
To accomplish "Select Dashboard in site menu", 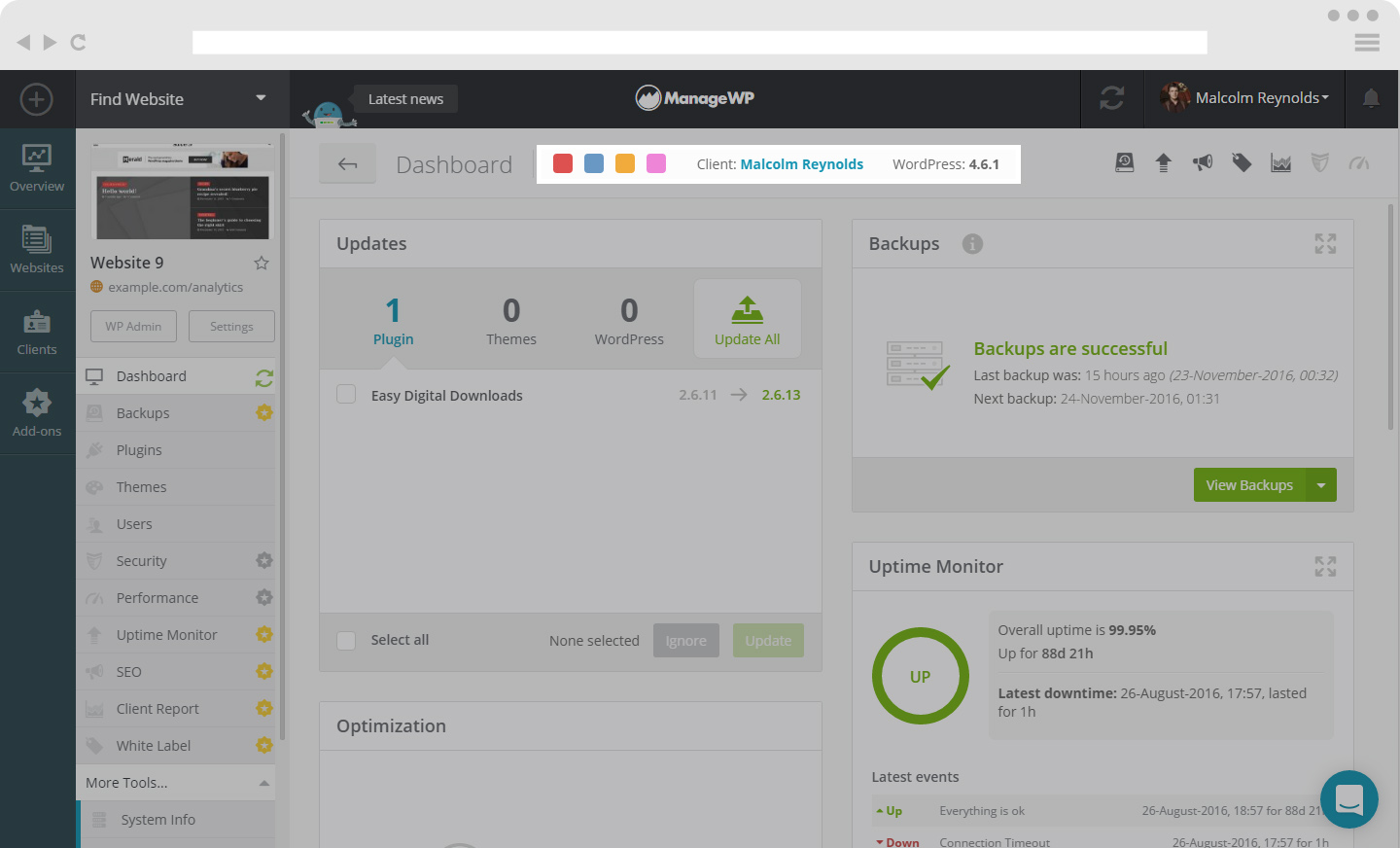I will pyautogui.click(x=175, y=376).
